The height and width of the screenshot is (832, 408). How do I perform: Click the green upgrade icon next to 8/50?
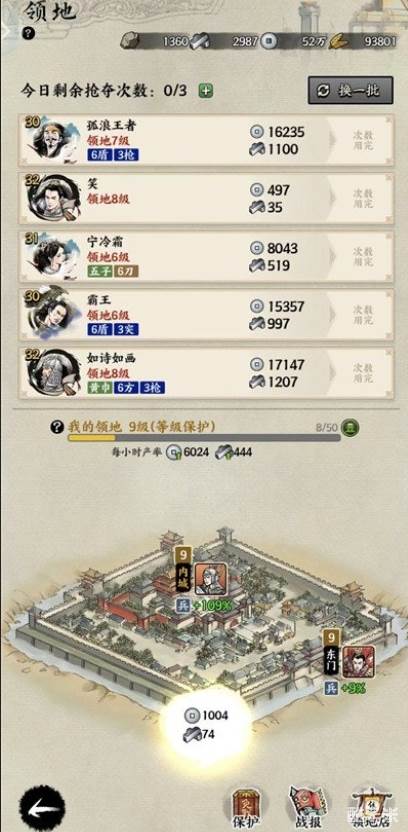click(350, 427)
